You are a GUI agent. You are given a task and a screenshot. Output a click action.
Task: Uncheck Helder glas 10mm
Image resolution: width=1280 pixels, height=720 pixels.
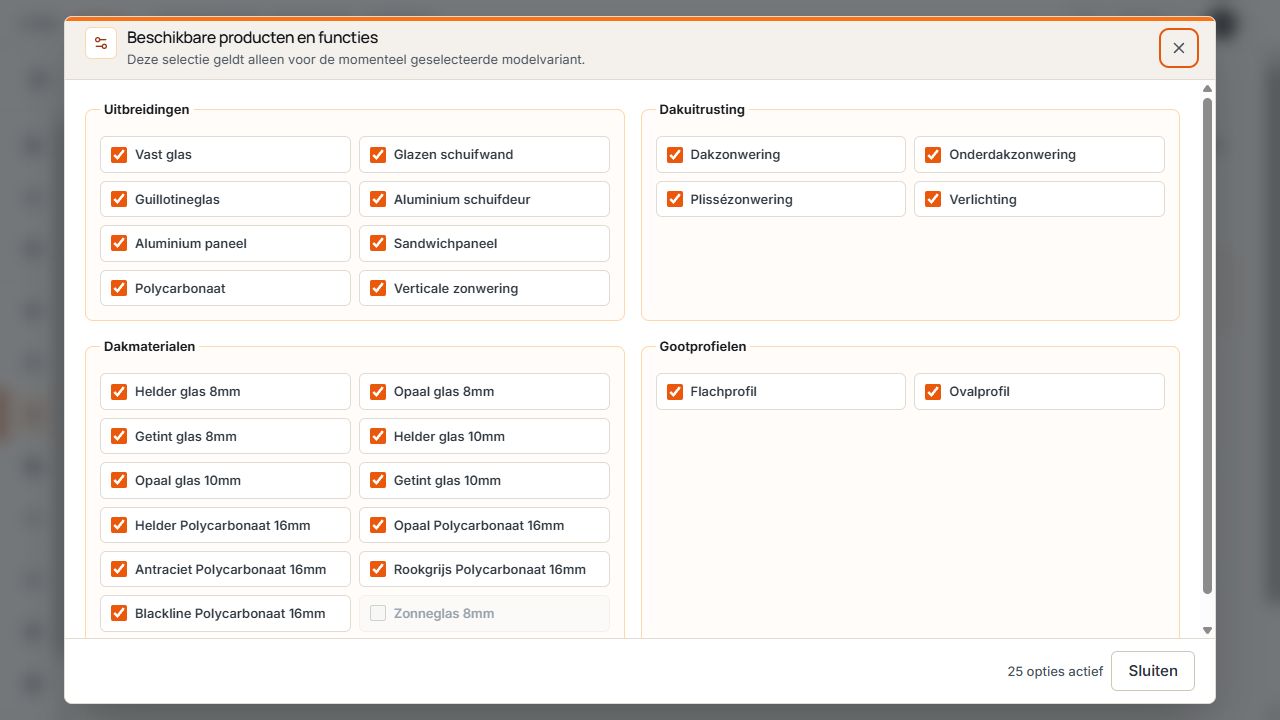(x=378, y=436)
